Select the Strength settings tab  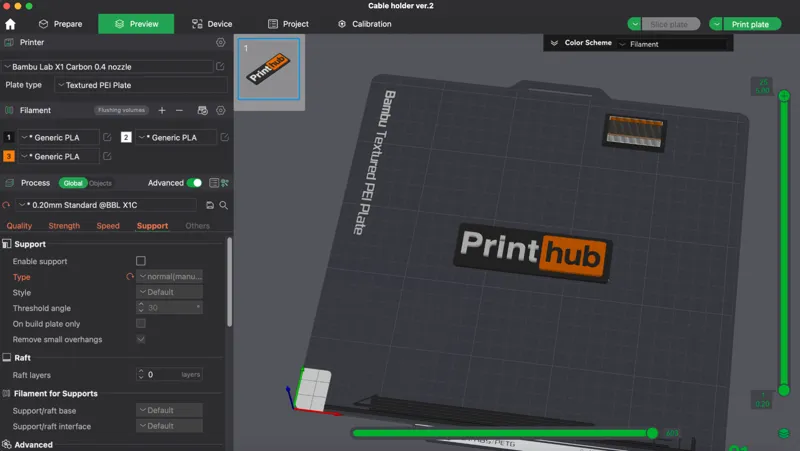tap(64, 226)
